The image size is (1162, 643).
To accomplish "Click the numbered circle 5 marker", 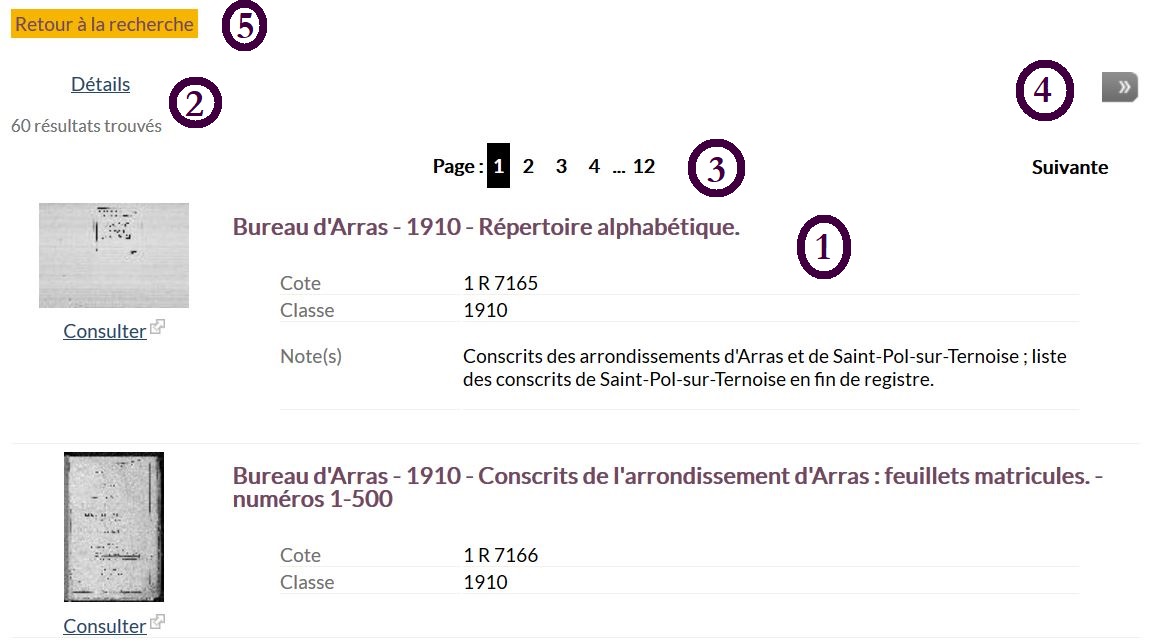I will click(x=244, y=27).
